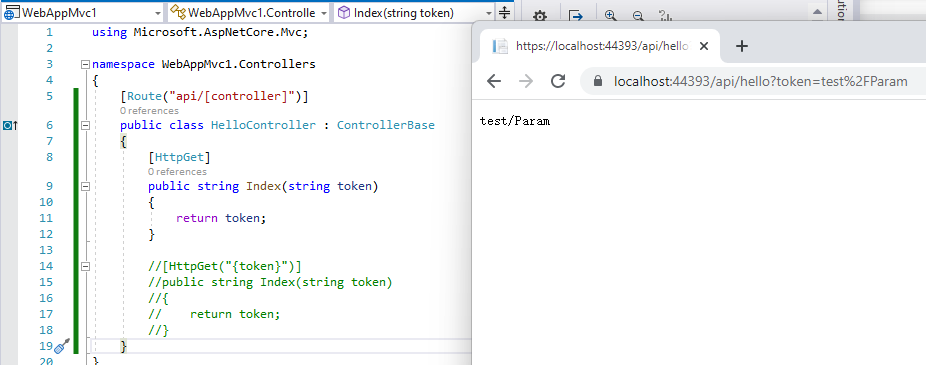Collapse the Index method on line 9

coord(86,187)
